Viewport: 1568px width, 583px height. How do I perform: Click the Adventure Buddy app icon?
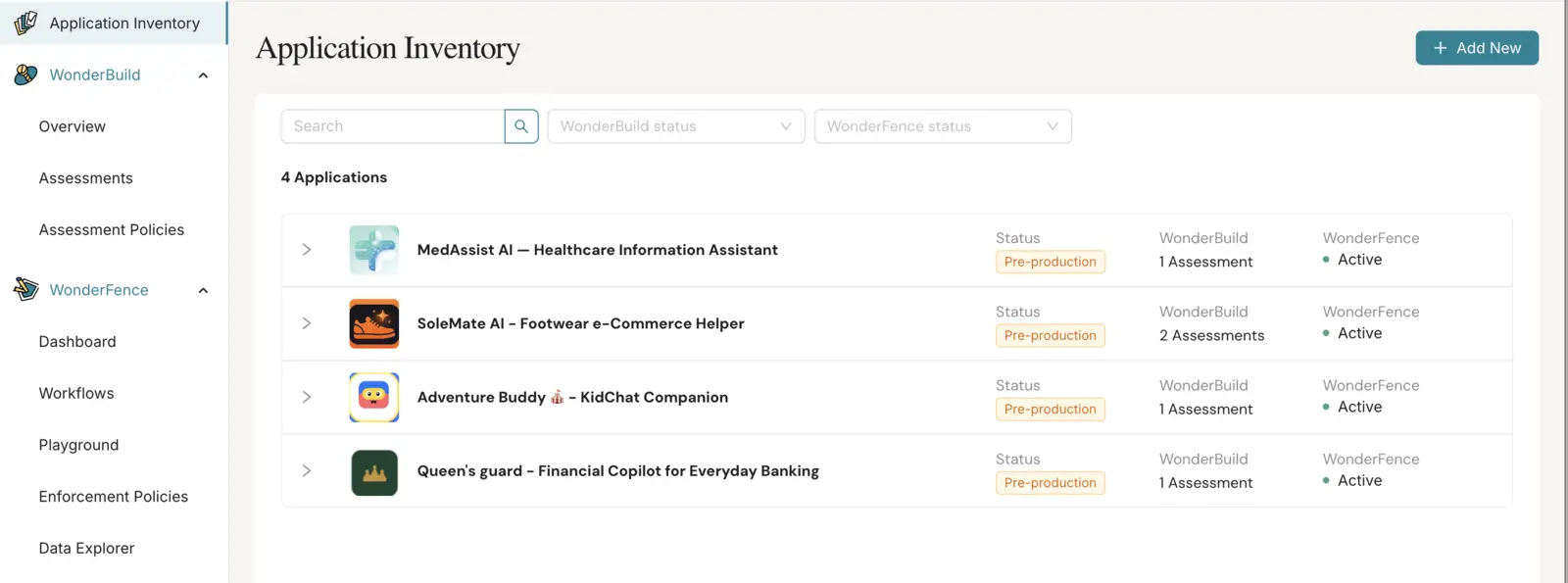pos(374,397)
